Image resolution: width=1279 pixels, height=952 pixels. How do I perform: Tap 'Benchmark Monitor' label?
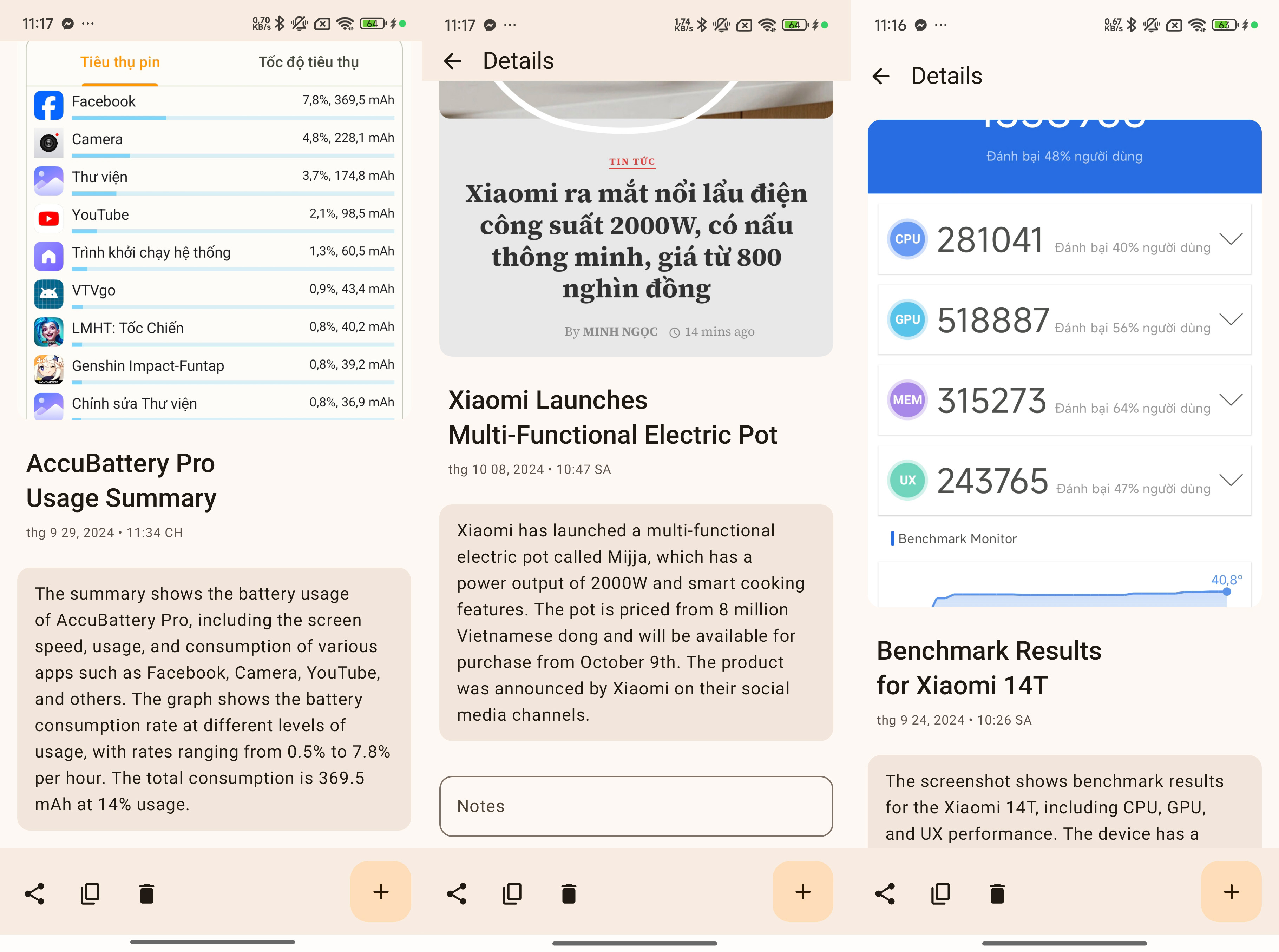957,539
